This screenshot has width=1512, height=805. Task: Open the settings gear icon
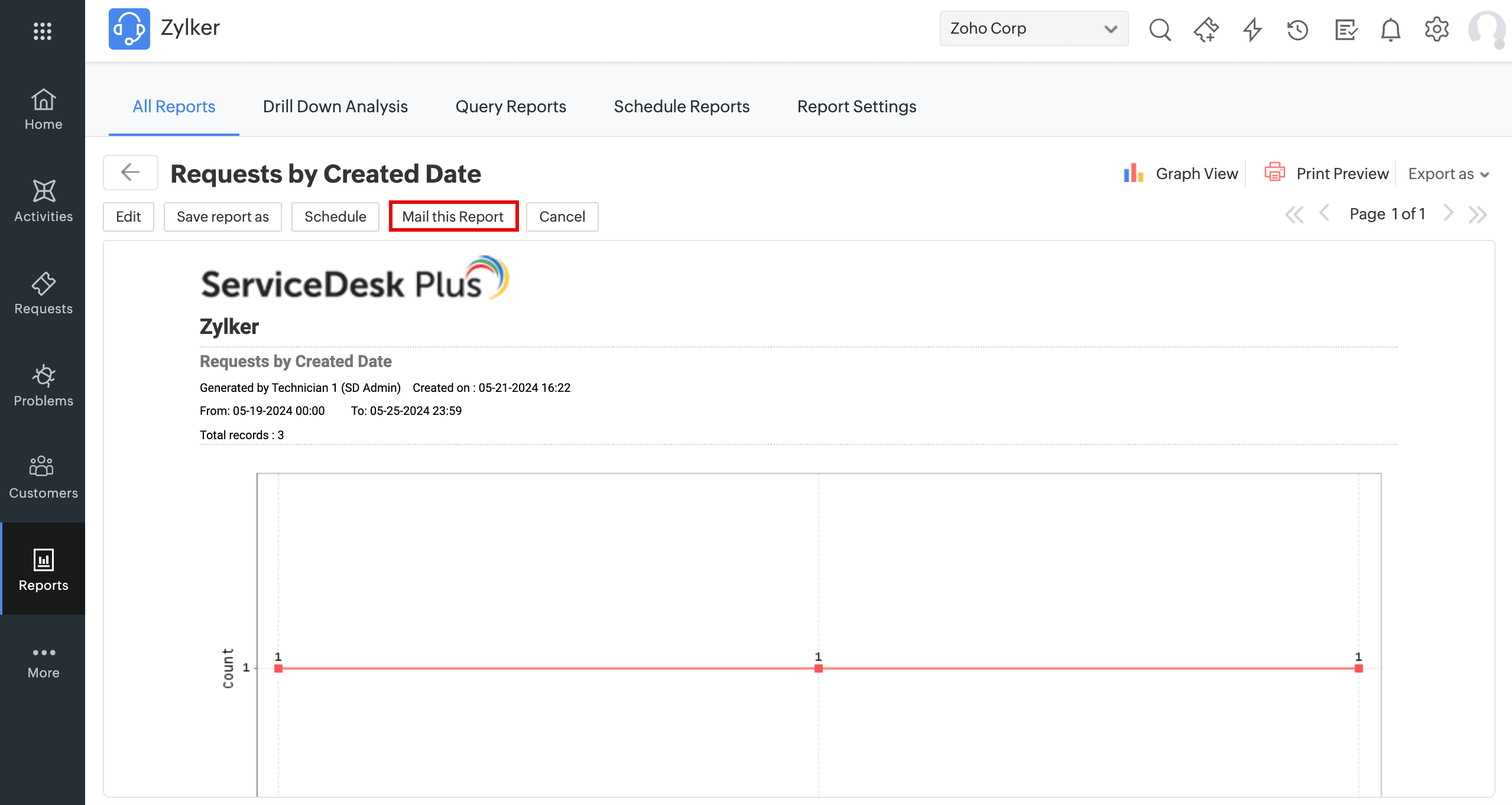click(x=1436, y=29)
